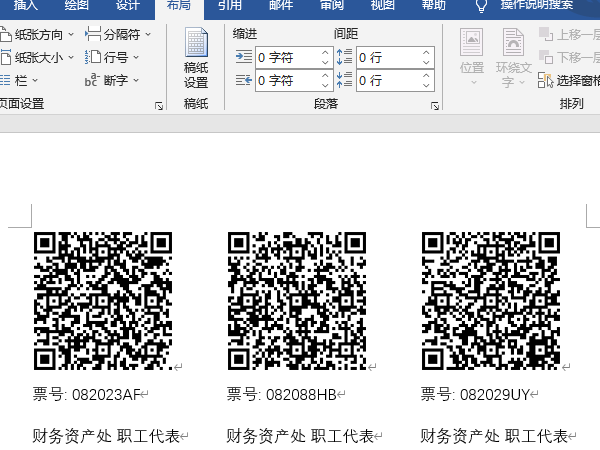Click 财务资产处 职工代表 under 082029UY
The image size is (600, 450).
[x=494, y=436]
